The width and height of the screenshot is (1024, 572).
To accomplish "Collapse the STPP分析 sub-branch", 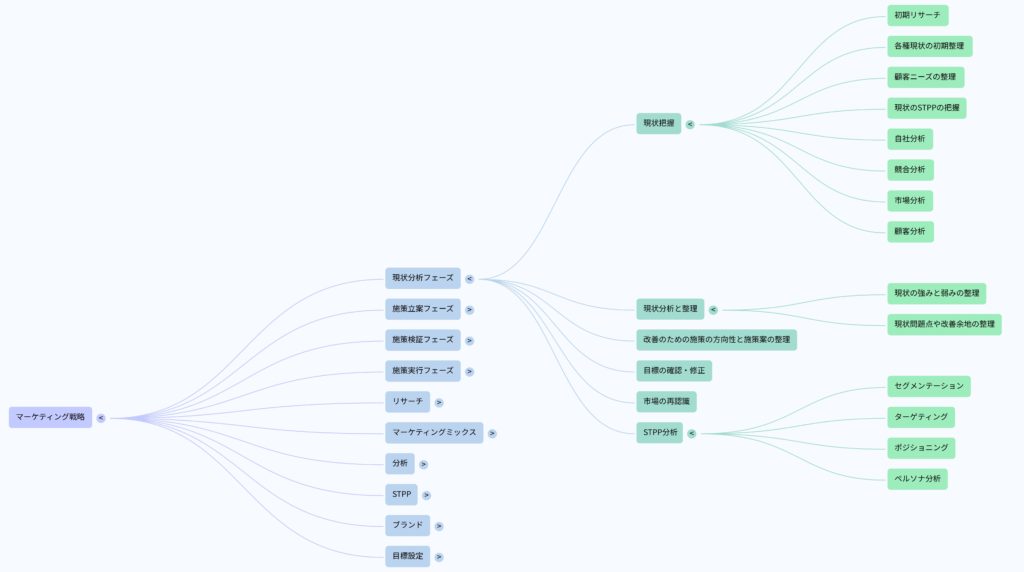I will click(x=691, y=434).
